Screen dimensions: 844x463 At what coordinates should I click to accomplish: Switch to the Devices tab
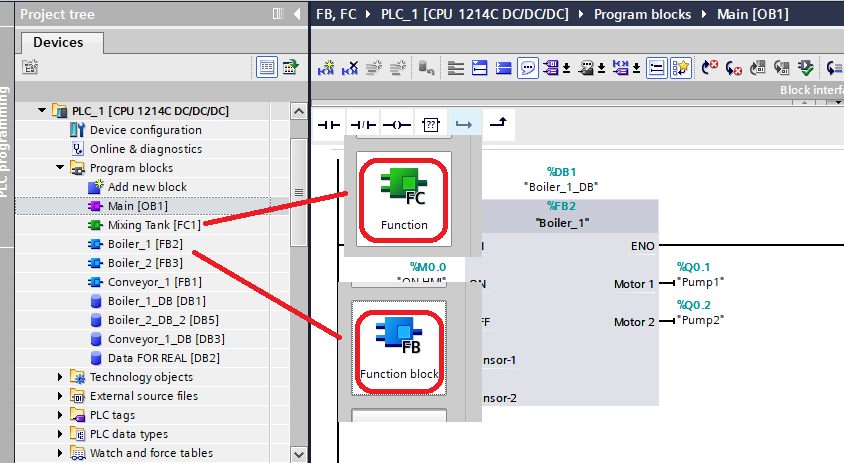[x=59, y=42]
